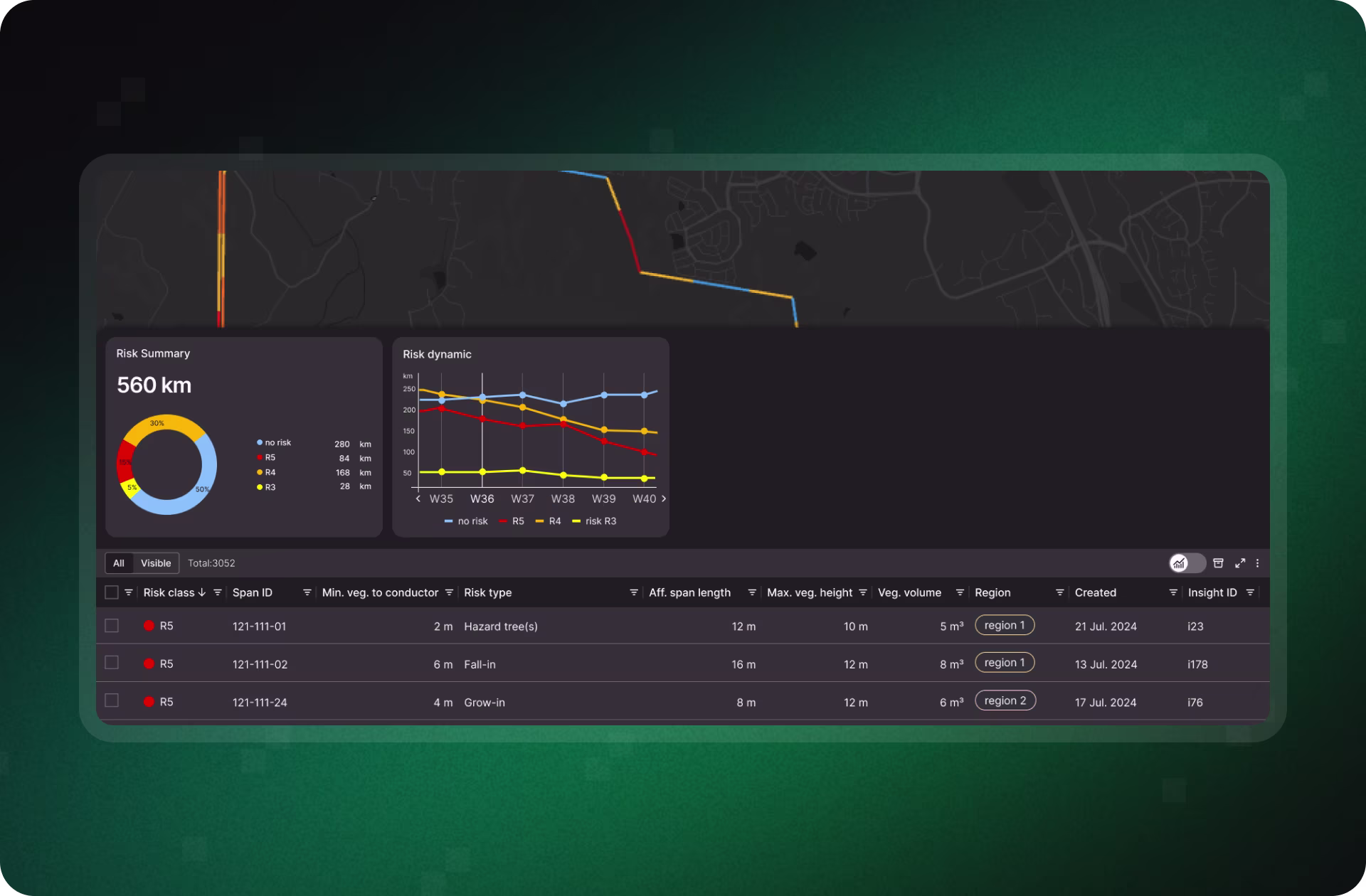The width and height of the screenshot is (1366, 896).
Task: Click the region 2 tag
Action: click(1005, 700)
